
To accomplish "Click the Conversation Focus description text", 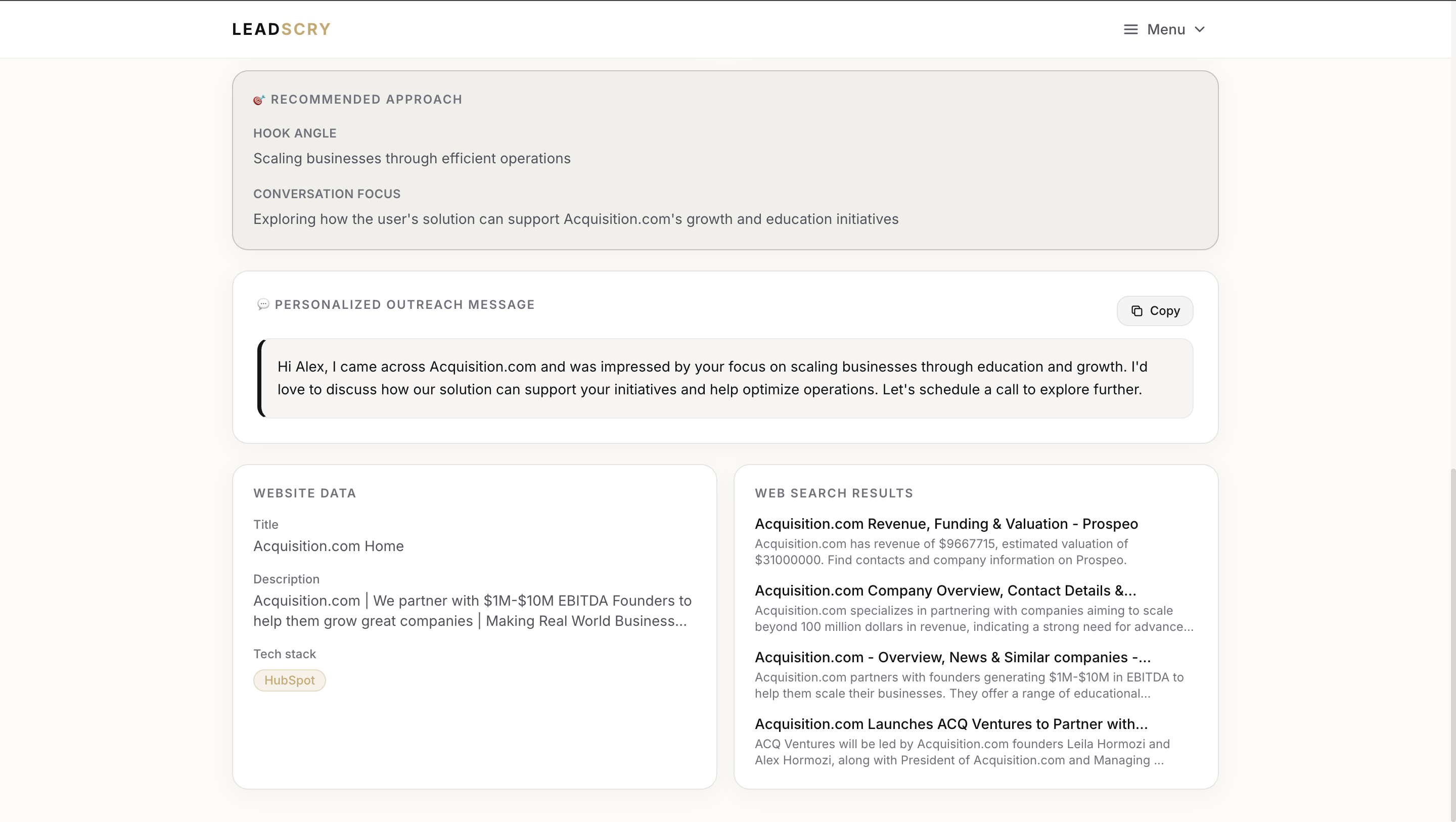I will pyautogui.click(x=575, y=219).
